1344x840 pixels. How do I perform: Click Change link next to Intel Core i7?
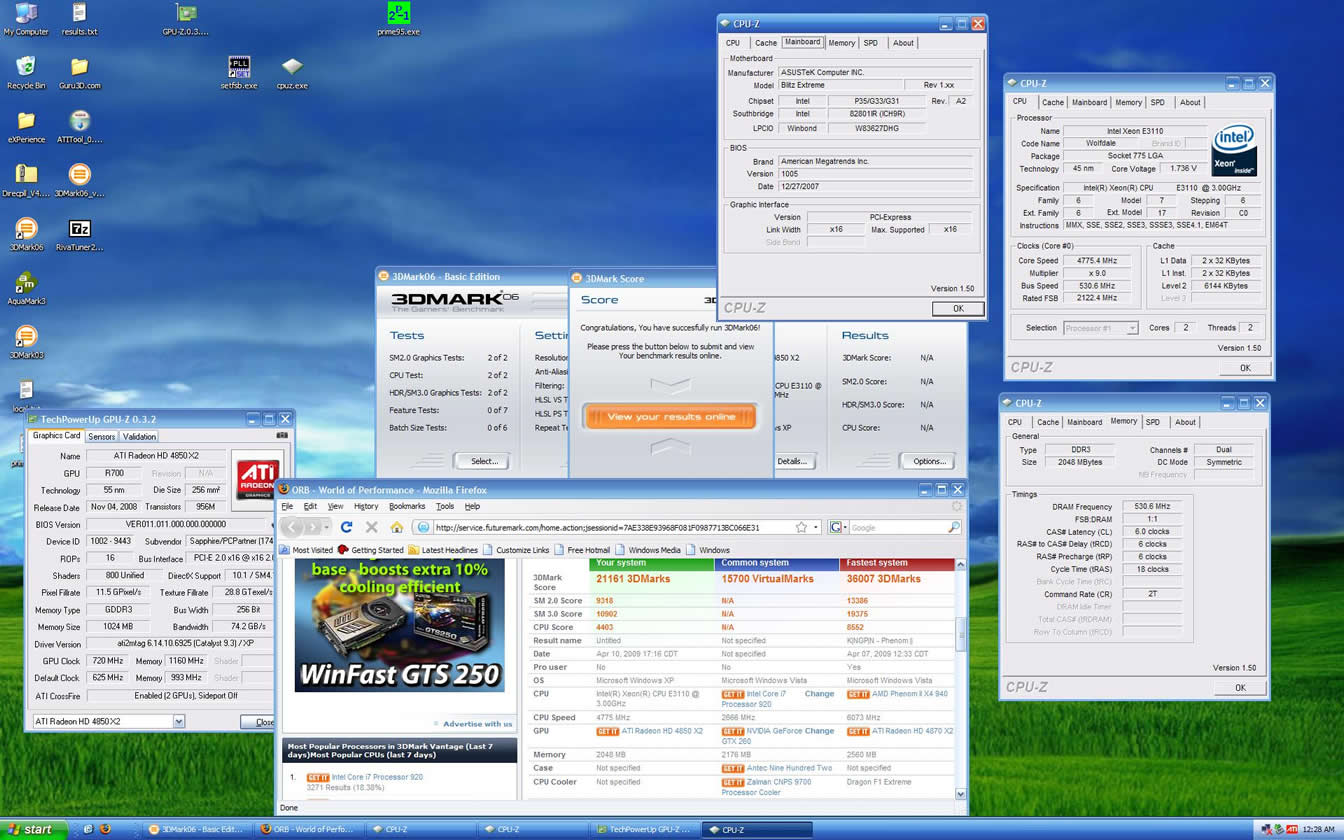pyautogui.click(x=819, y=693)
